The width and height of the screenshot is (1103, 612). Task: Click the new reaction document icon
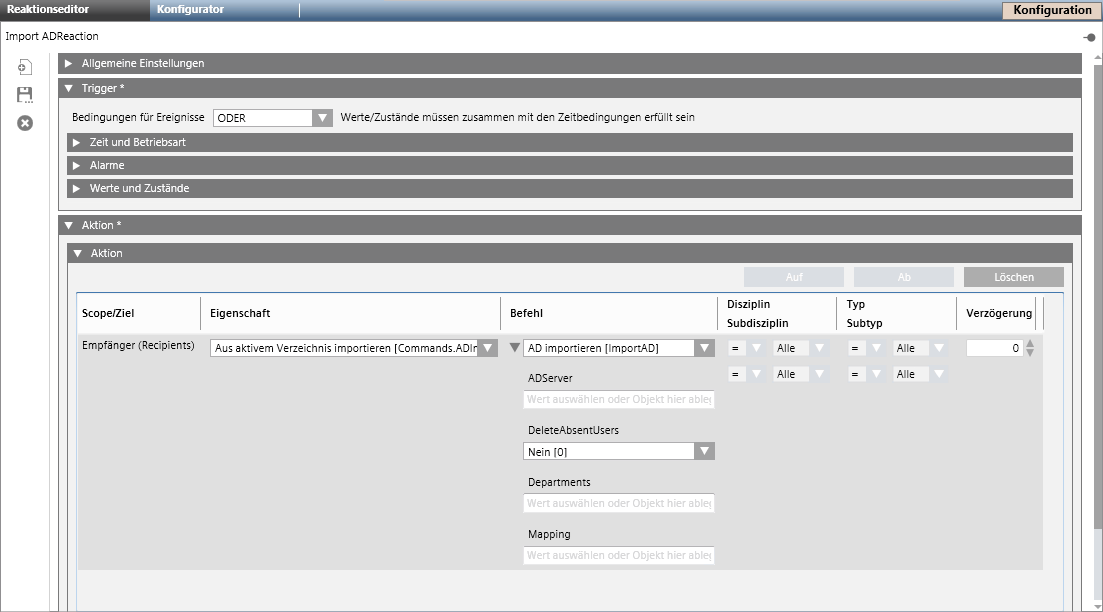[x=25, y=67]
